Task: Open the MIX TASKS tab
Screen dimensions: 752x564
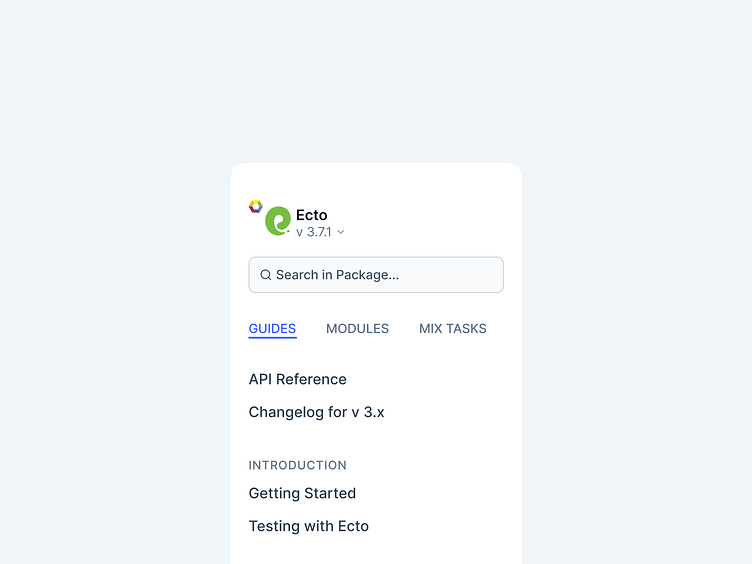Action: [453, 328]
